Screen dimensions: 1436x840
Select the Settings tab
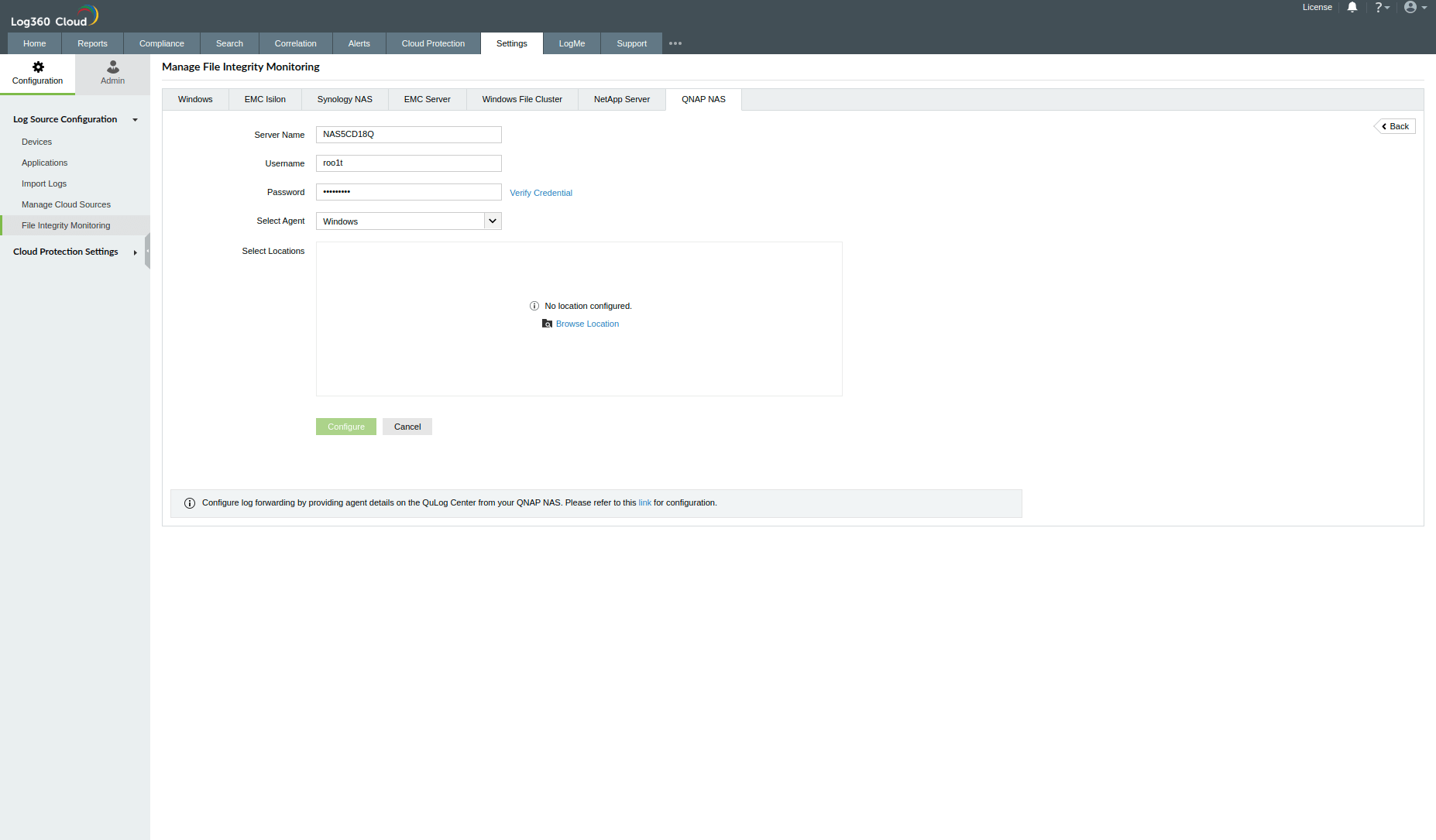pos(512,43)
